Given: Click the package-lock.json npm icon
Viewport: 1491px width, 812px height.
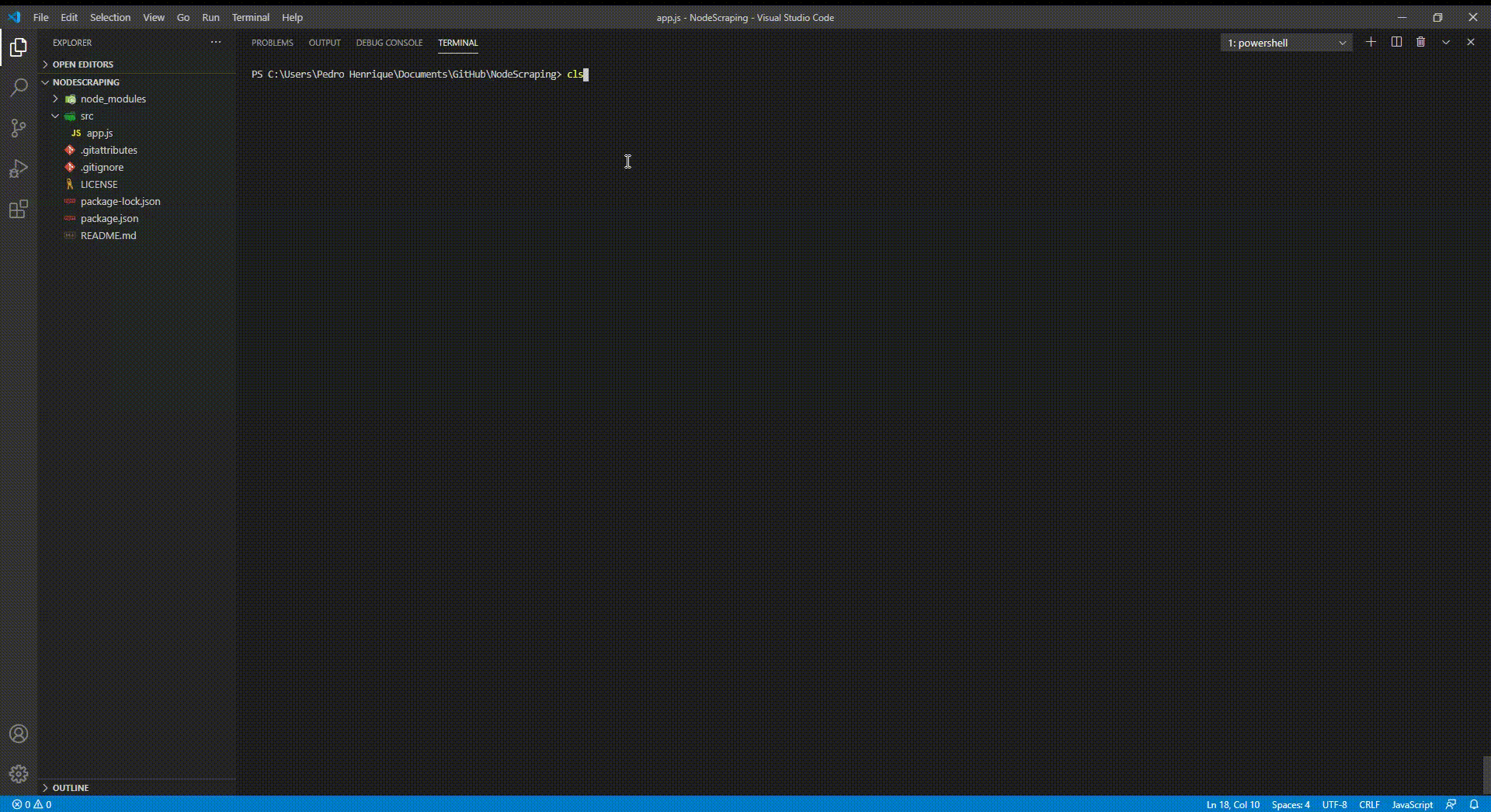Looking at the screenshot, I should 70,201.
